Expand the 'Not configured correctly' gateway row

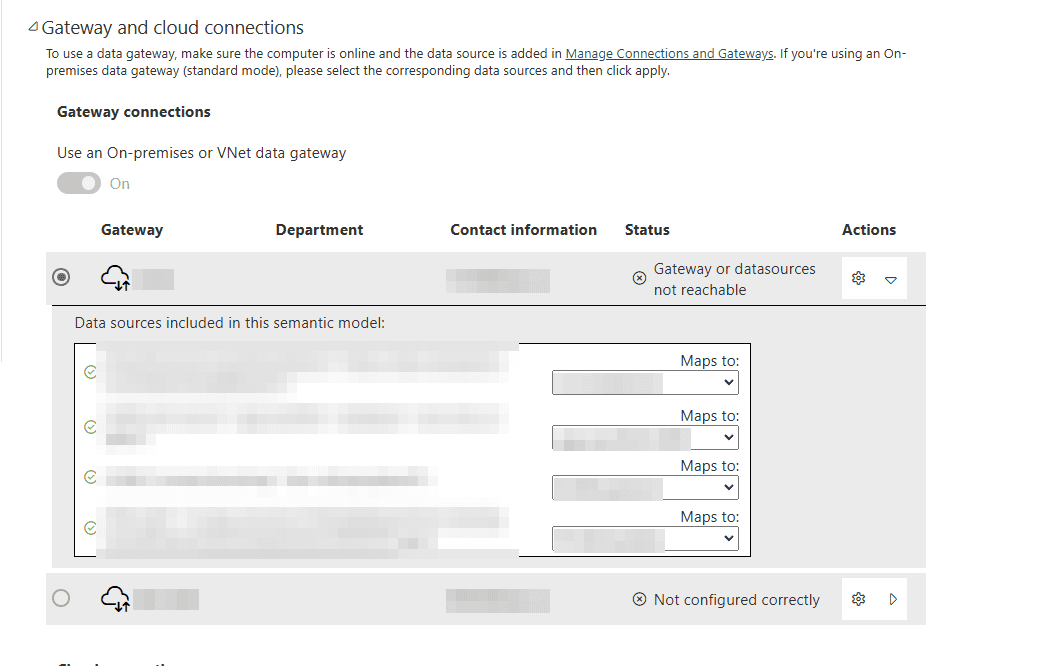[x=893, y=599]
